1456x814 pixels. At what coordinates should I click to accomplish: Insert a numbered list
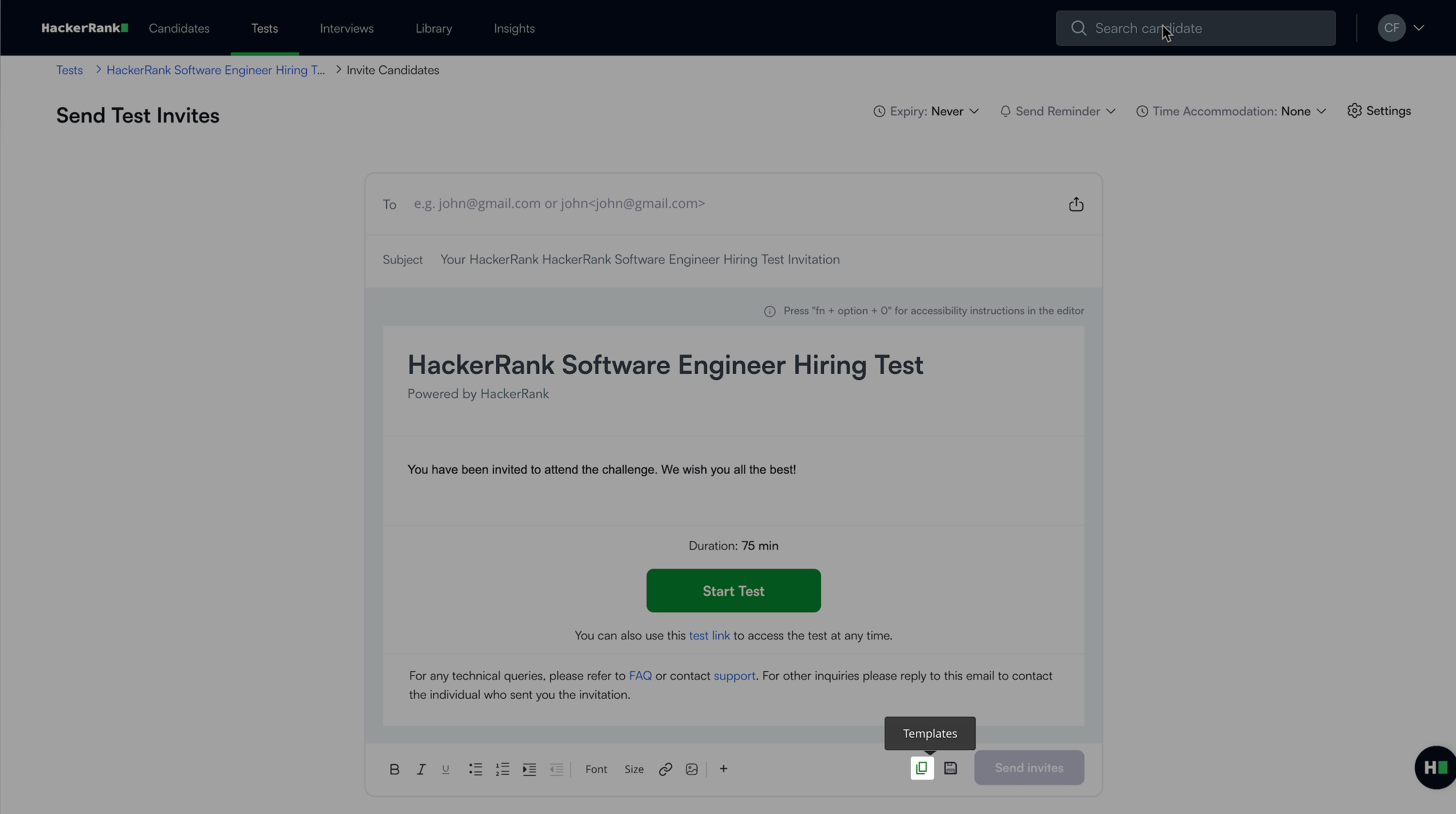click(x=502, y=769)
